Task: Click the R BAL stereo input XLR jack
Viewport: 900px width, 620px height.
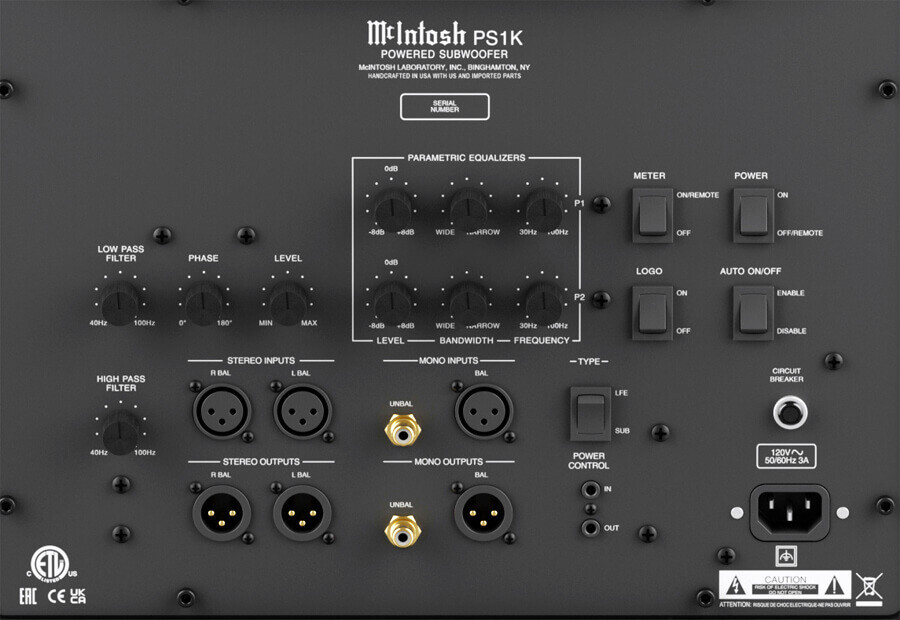Action: [x=222, y=412]
